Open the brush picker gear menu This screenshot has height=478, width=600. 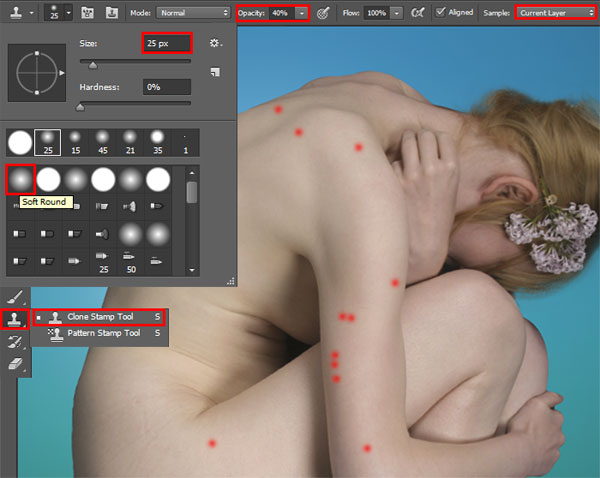[215, 43]
